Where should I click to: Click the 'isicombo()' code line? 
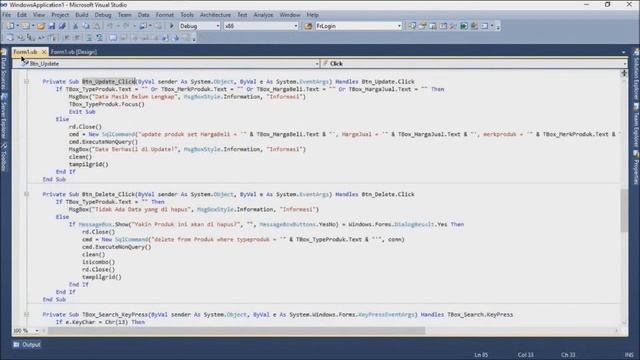[x=98, y=262]
